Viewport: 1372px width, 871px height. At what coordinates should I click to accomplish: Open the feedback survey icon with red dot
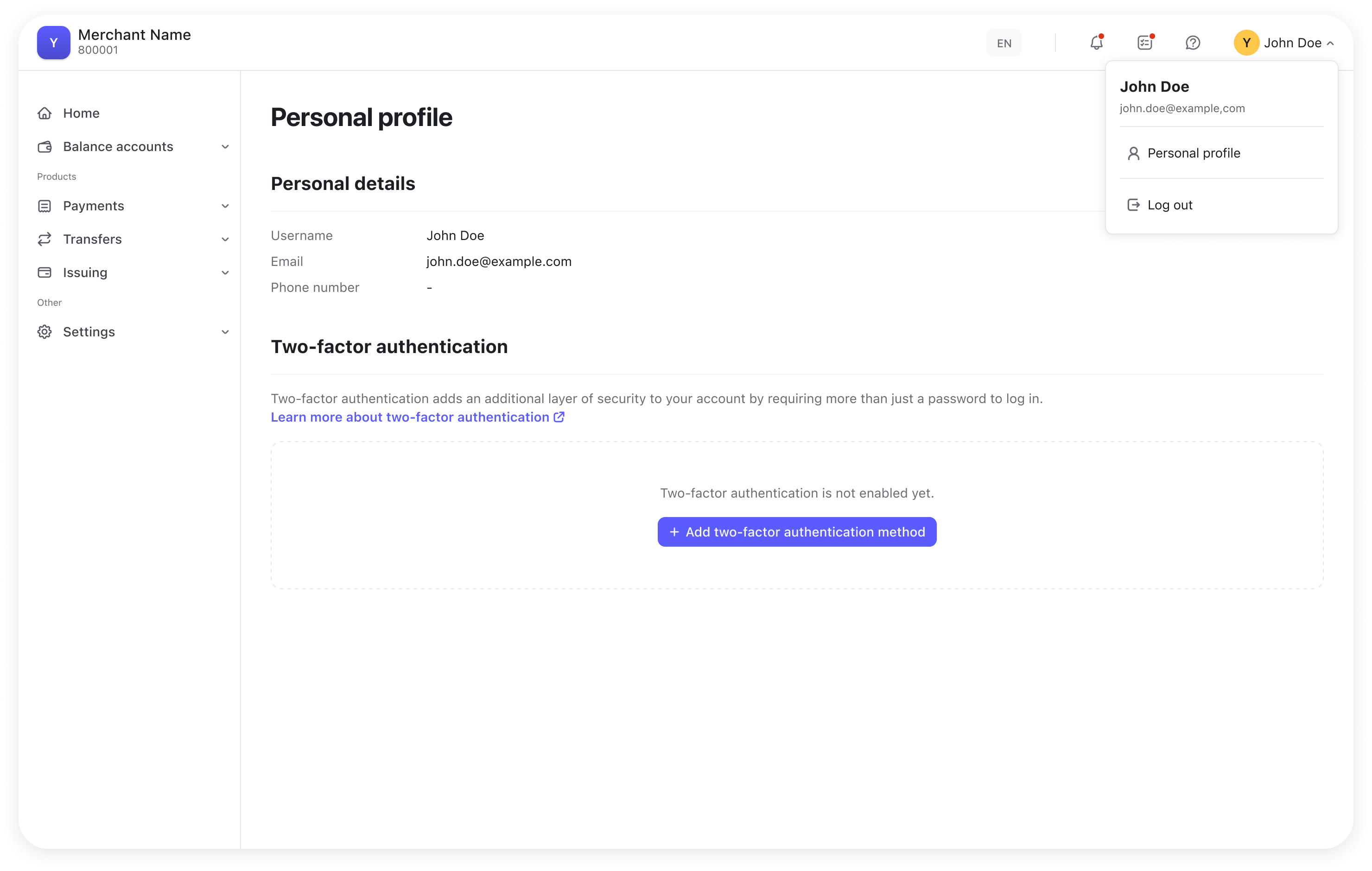(x=1145, y=43)
